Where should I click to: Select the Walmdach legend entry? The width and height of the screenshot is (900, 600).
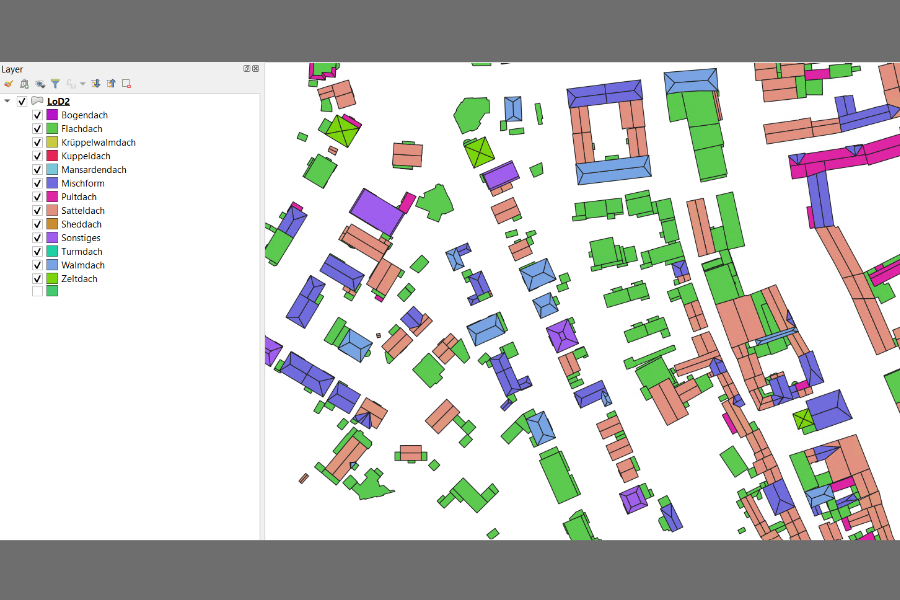(x=83, y=265)
